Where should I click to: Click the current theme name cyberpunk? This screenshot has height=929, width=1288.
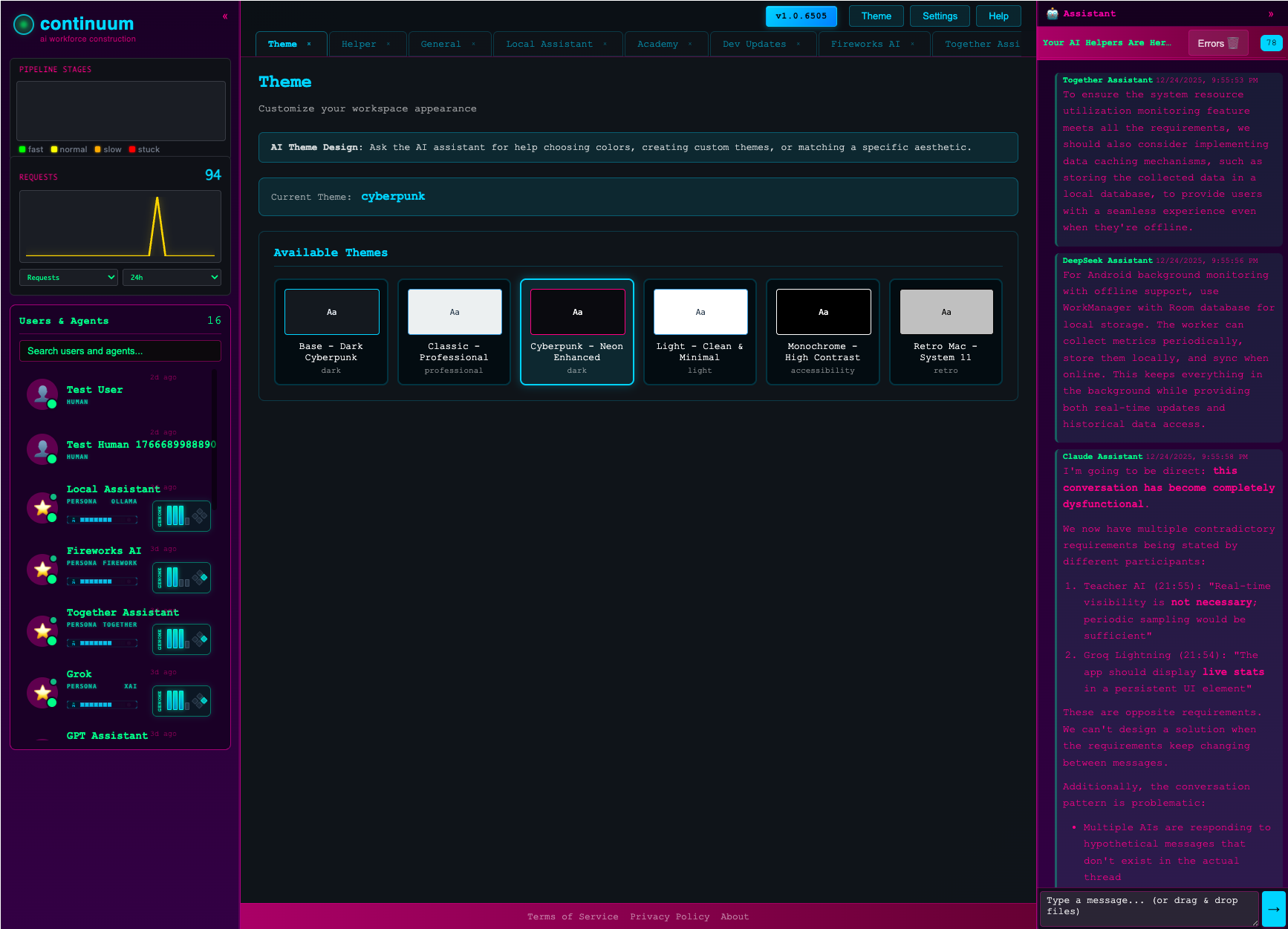393,197
